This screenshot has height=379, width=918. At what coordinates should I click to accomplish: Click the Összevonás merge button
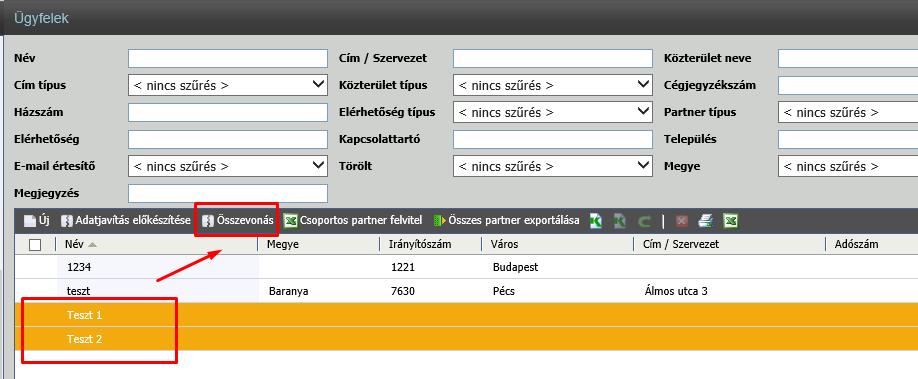coord(237,221)
